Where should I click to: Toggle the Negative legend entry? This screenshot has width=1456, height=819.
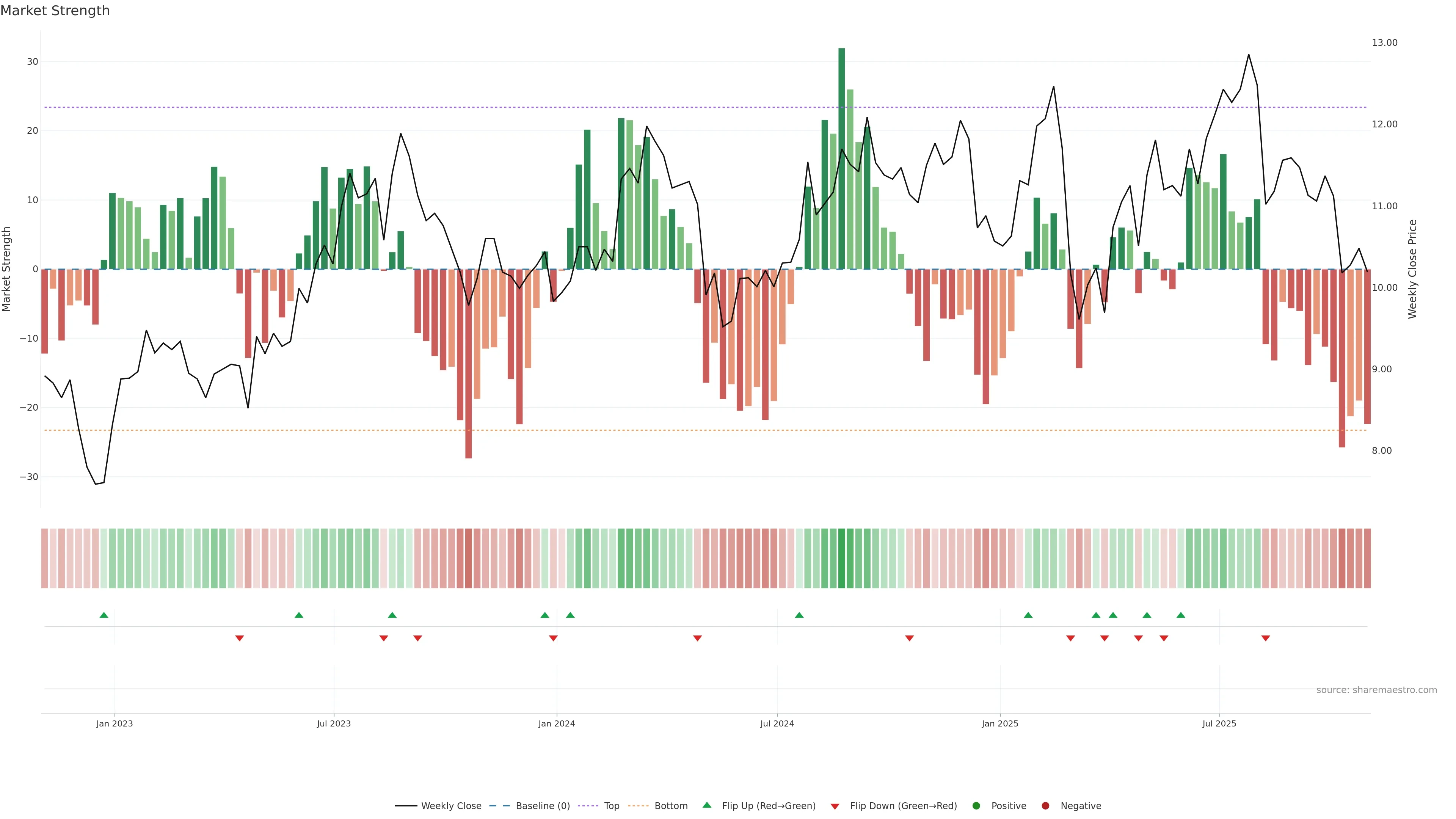pos(1080,806)
